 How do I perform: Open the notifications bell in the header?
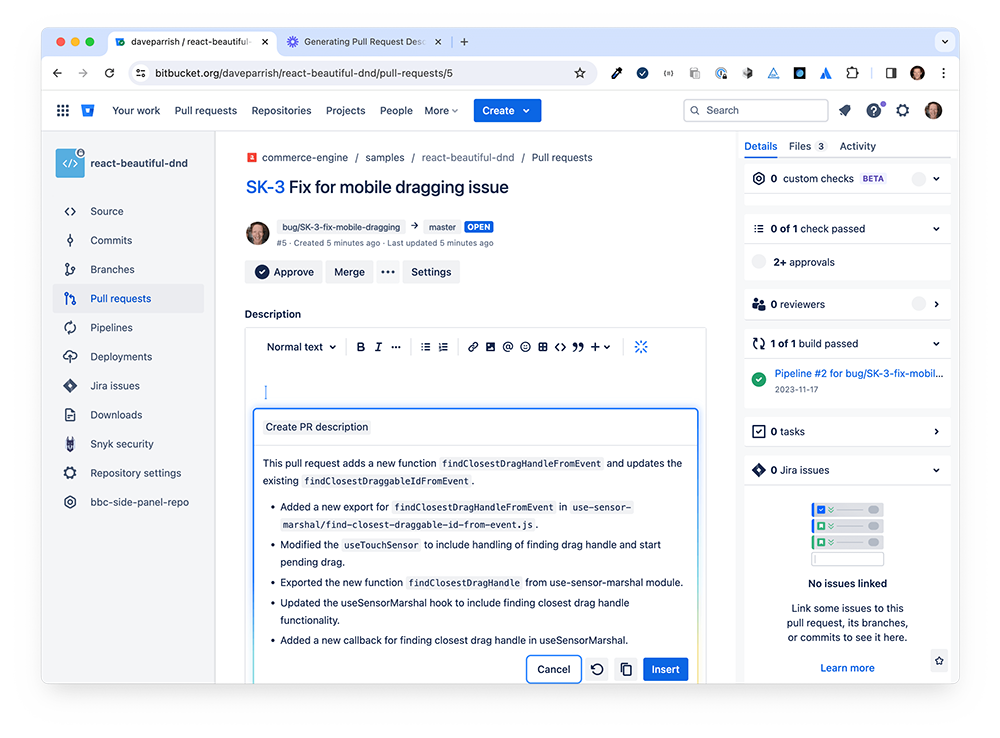pyautogui.click(x=845, y=111)
